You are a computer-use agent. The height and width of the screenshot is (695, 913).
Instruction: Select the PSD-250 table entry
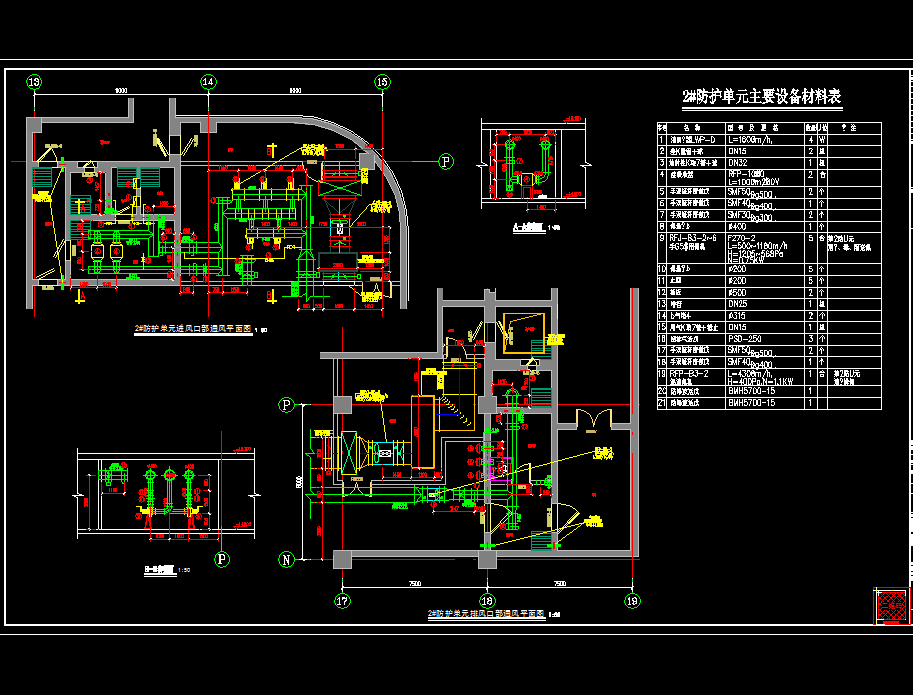point(744,338)
